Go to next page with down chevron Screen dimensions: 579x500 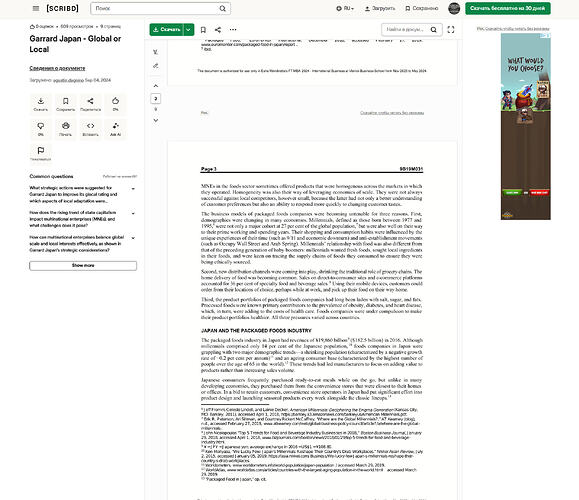(x=156, y=120)
